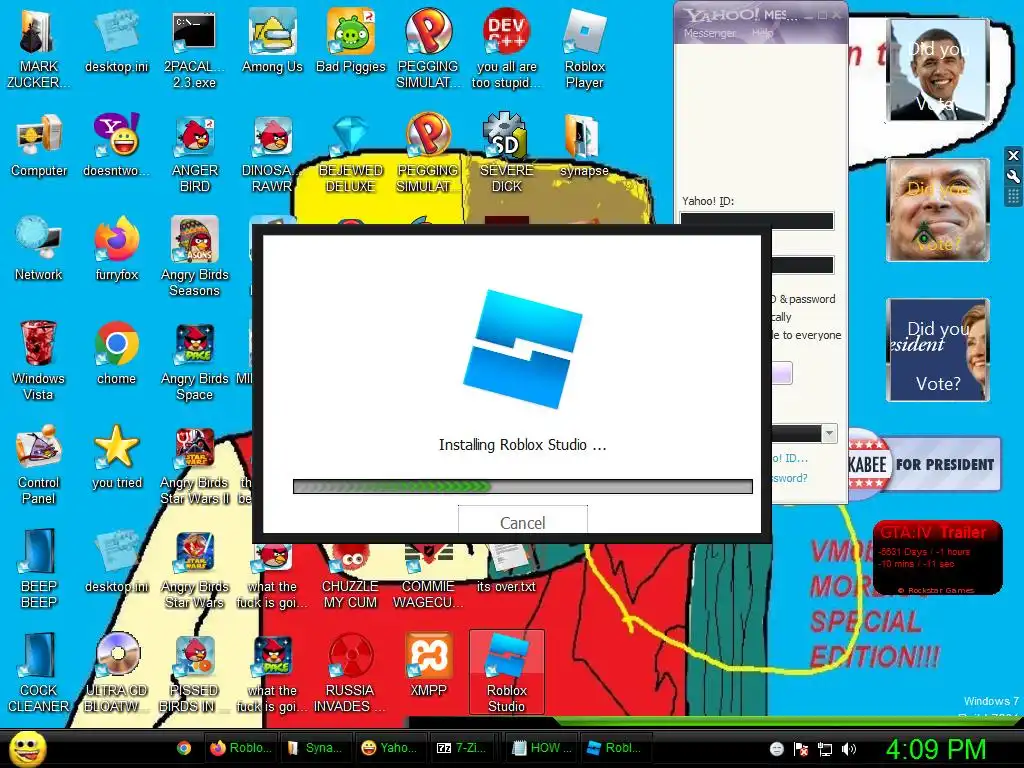
Task: Select the DINOSA RAWR desktop icon
Action: (272, 153)
